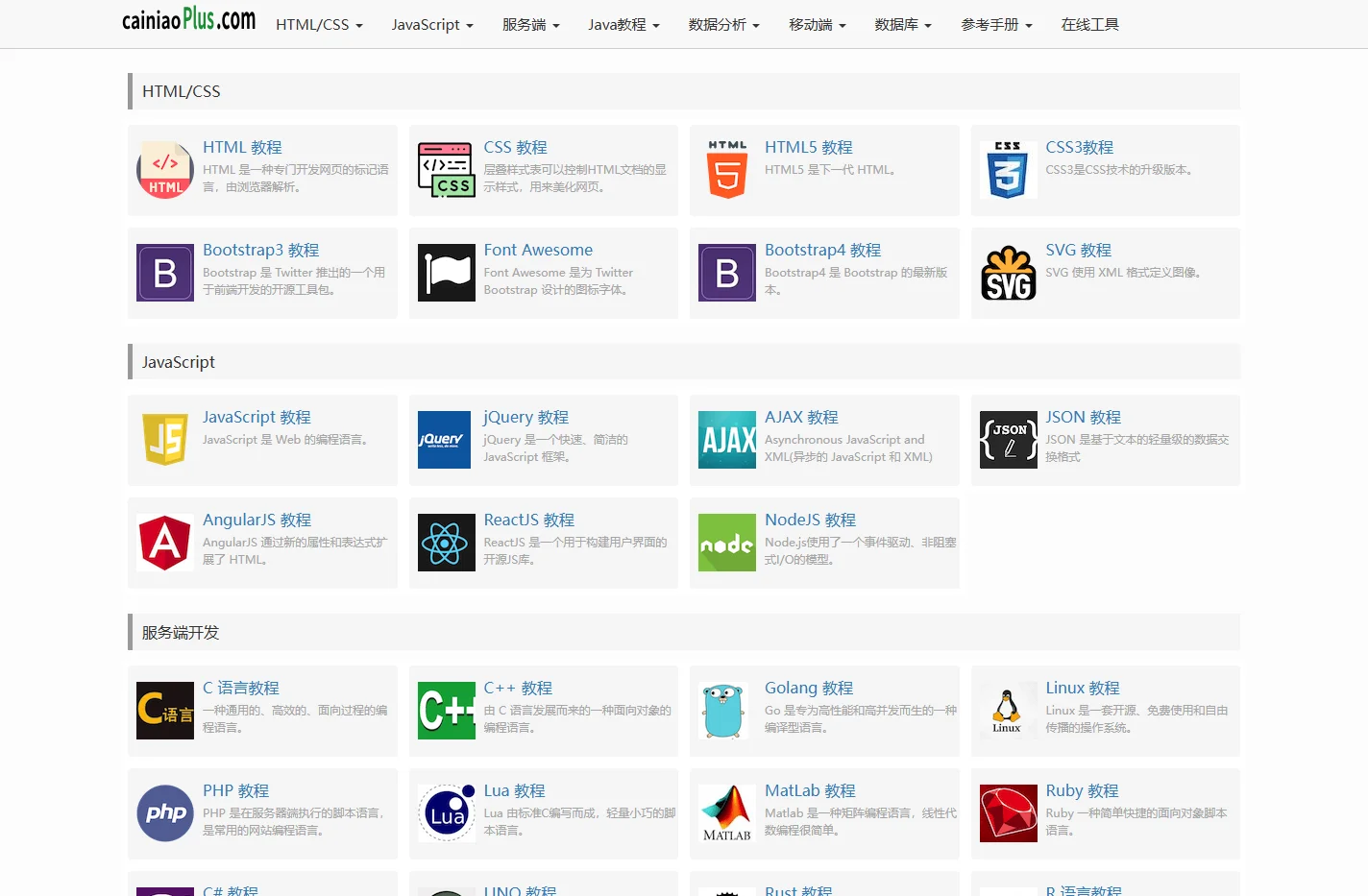Open the PHP 教程 link
The width and height of the screenshot is (1368, 896).
pos(235,790)
